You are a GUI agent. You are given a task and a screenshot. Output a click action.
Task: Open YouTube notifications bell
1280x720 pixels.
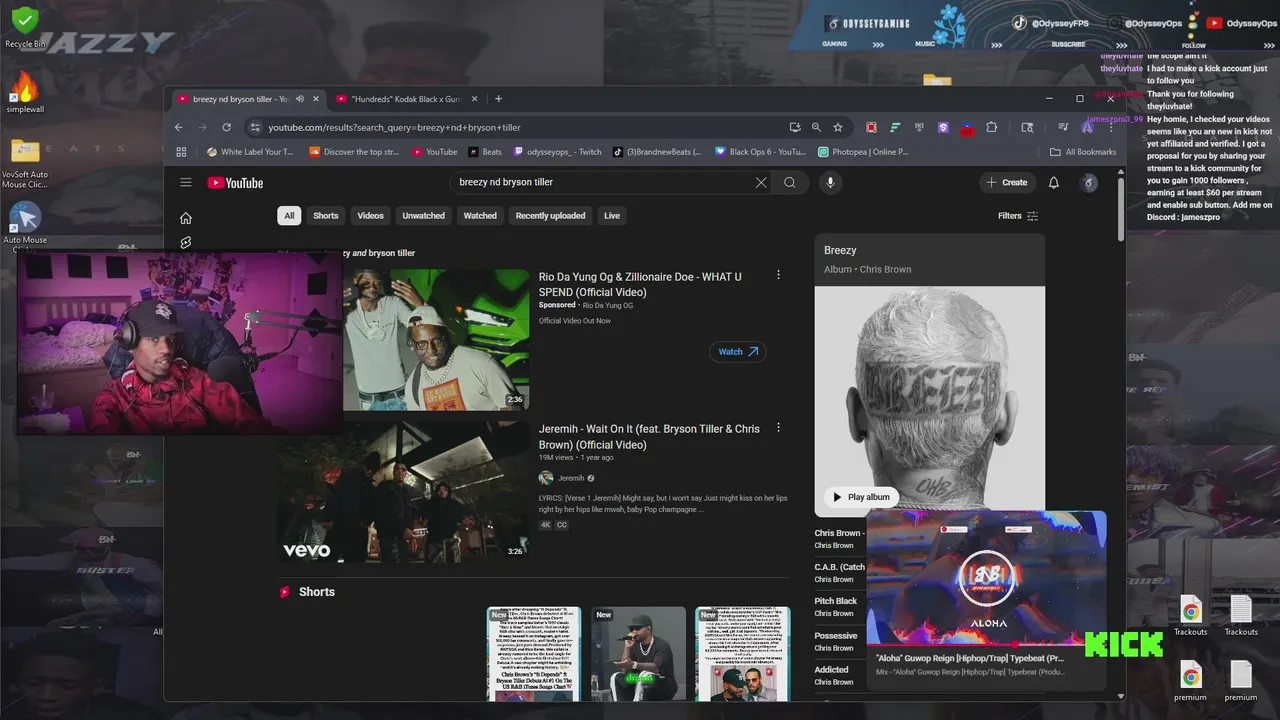point(1053,182)
